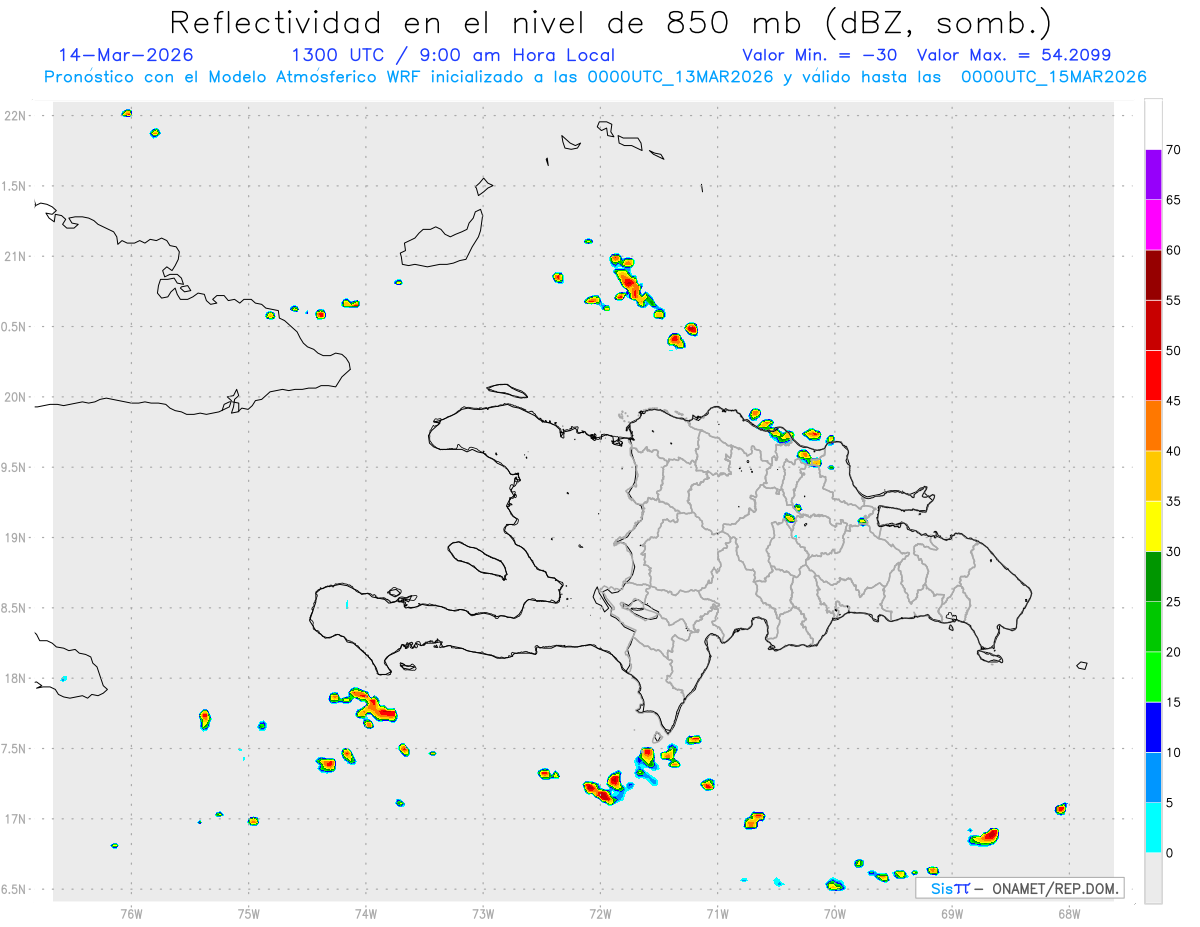The width and height of the screenshot is (1200, 927).
Task: Click the "72W" longitude label
Action: tap(600, 913)
